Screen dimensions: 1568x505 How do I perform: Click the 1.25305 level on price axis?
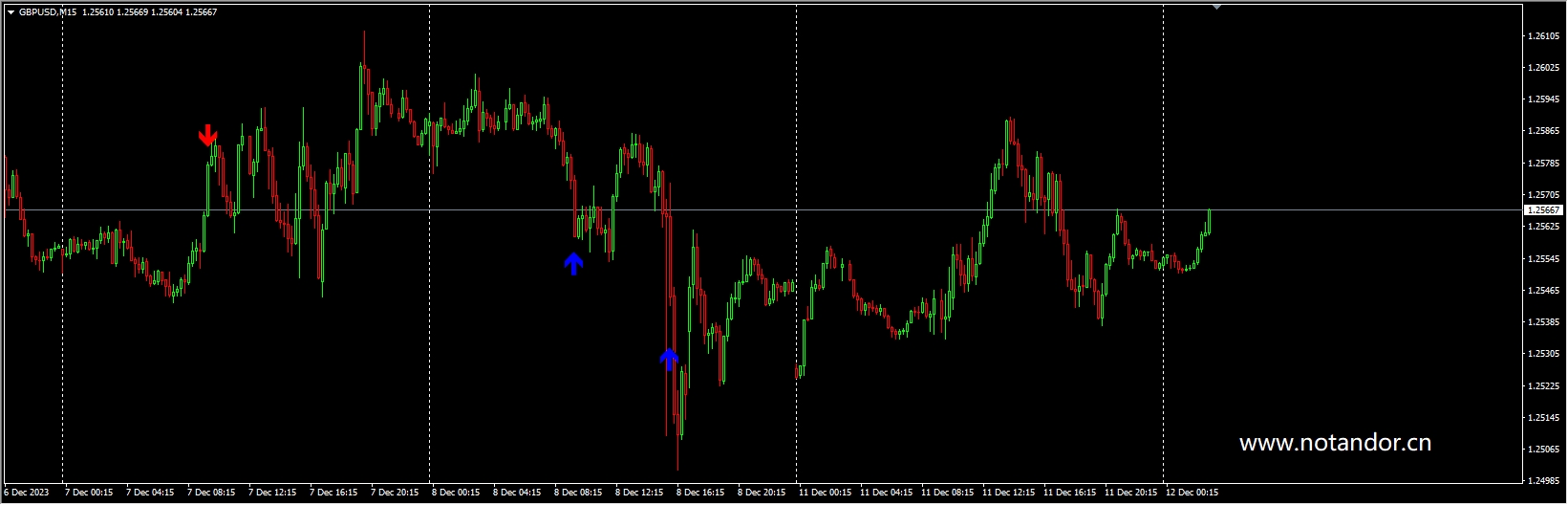click(1543, 354)
